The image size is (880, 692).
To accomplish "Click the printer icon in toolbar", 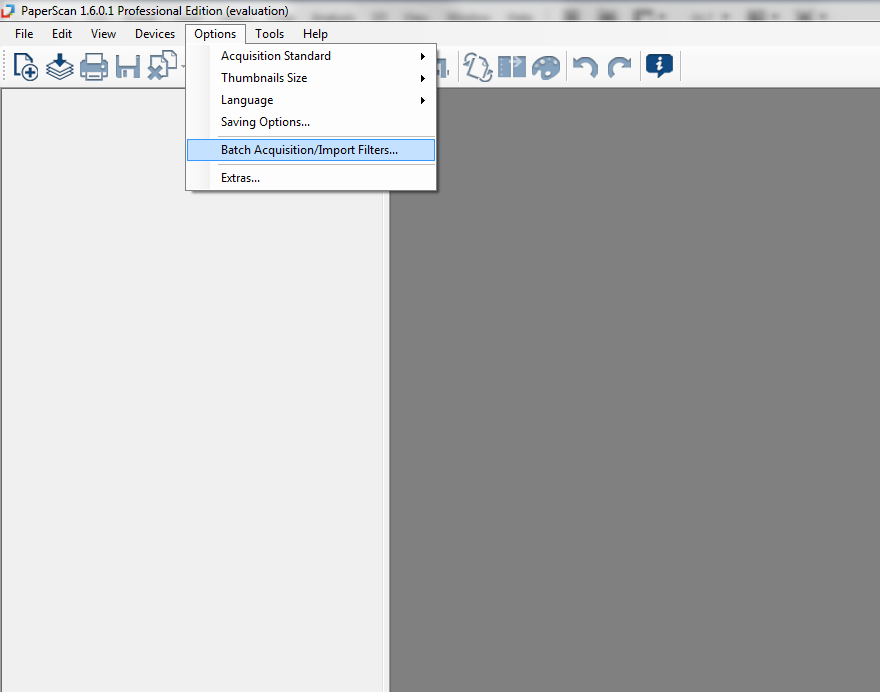I will tap(94, 67).
